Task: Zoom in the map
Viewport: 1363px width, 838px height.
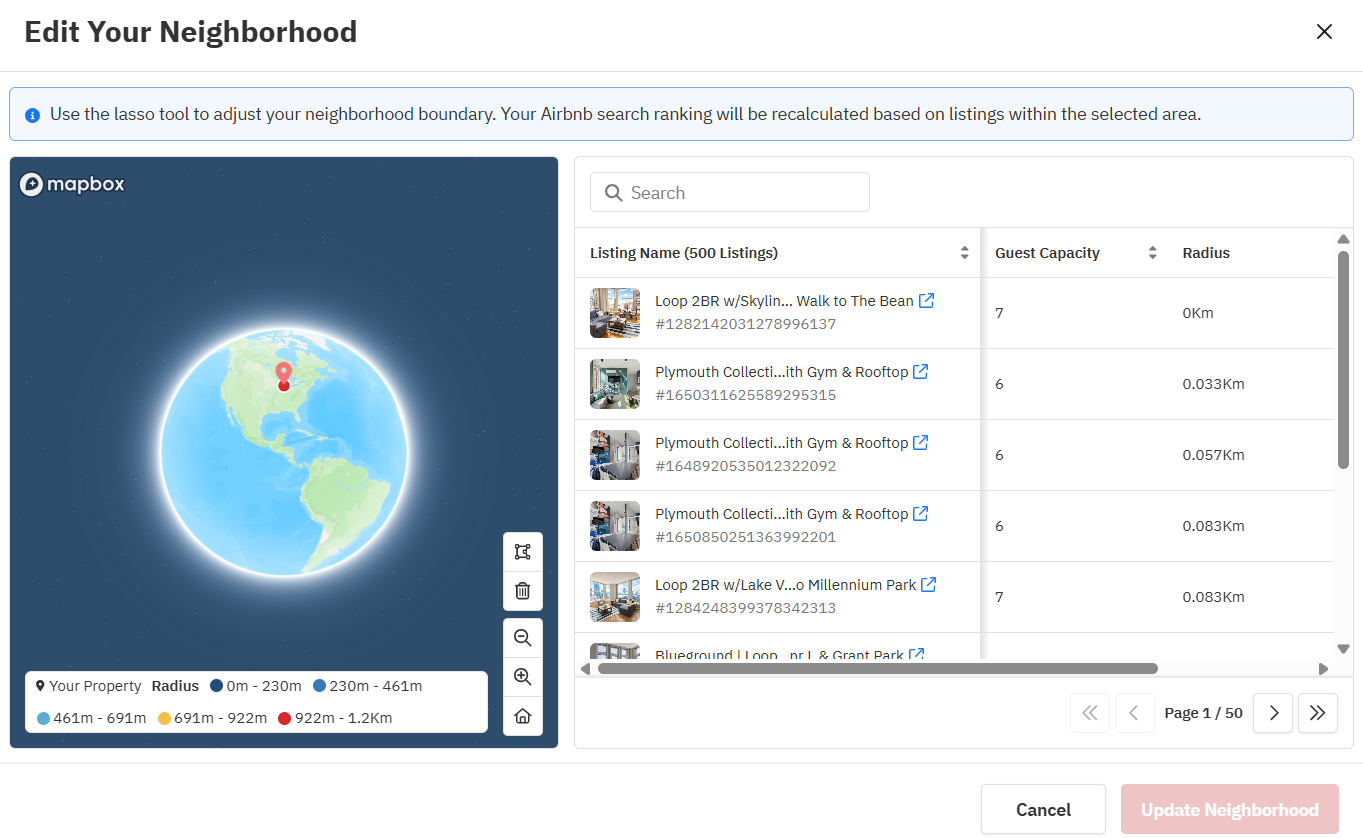Action: coord(522,677)
